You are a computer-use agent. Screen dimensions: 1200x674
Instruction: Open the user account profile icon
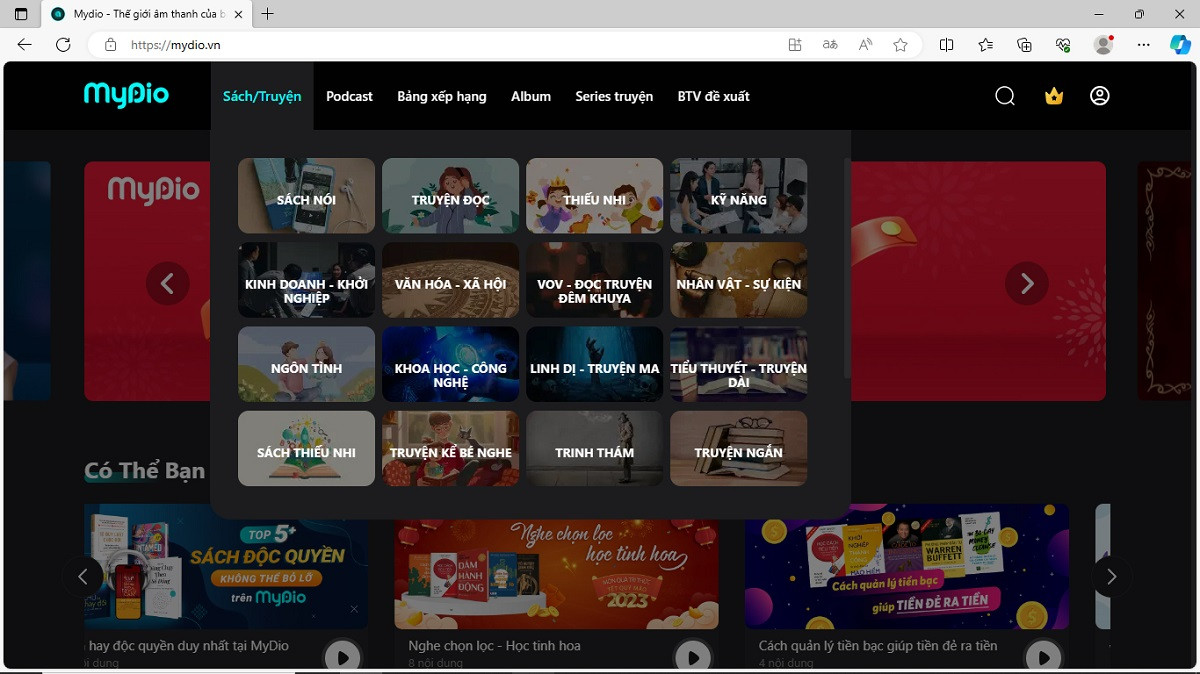click(x=1100, y=96)
